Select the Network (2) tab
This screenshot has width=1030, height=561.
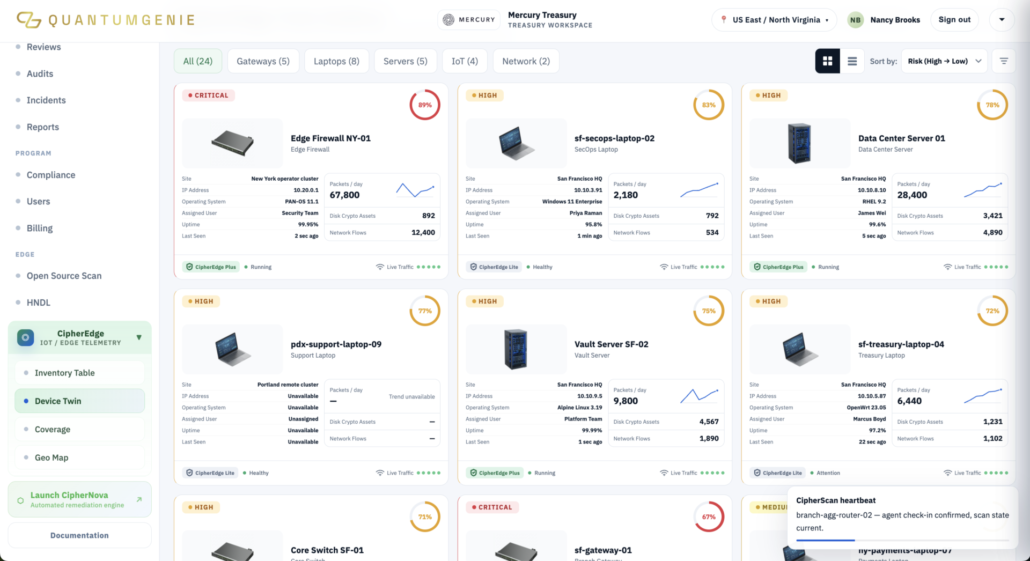(x=526, y=61)
